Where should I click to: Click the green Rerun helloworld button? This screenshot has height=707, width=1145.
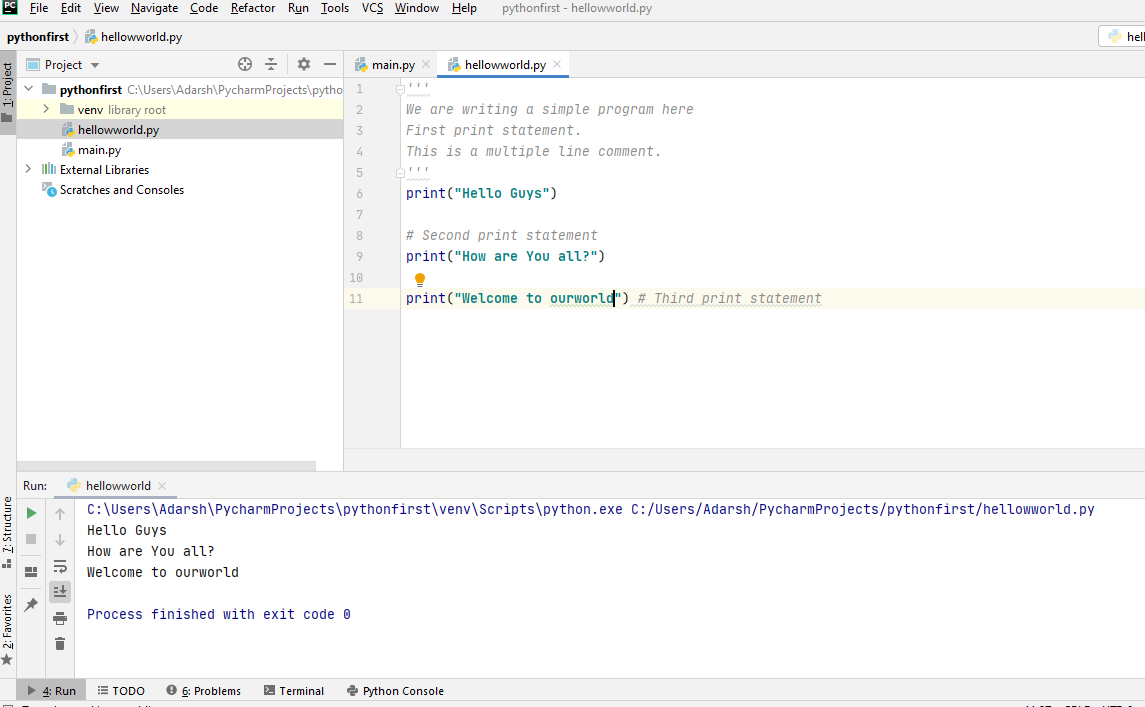(x=31, y=513)
